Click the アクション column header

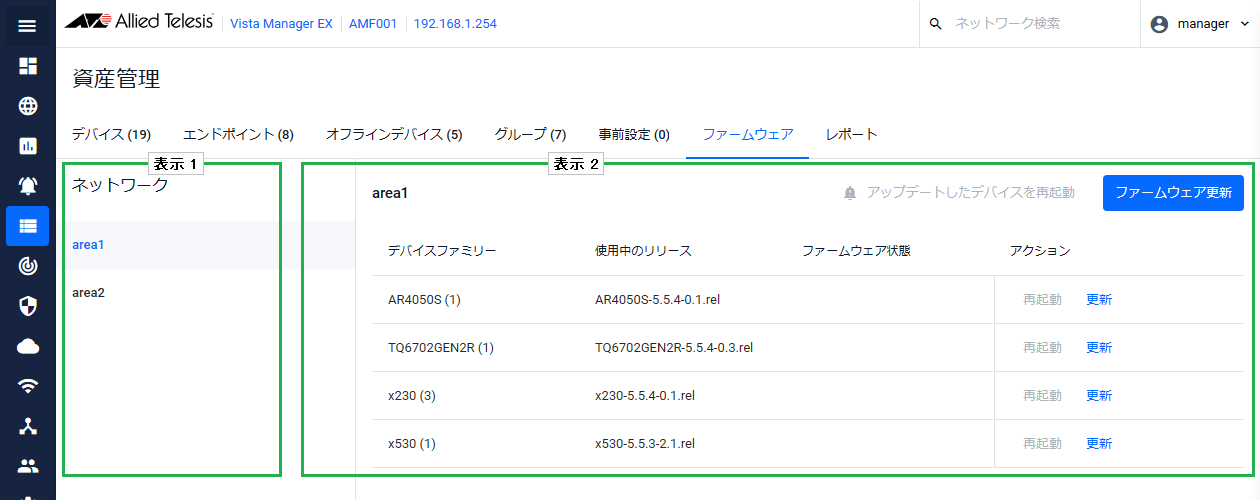click(x=1040, y=251)
